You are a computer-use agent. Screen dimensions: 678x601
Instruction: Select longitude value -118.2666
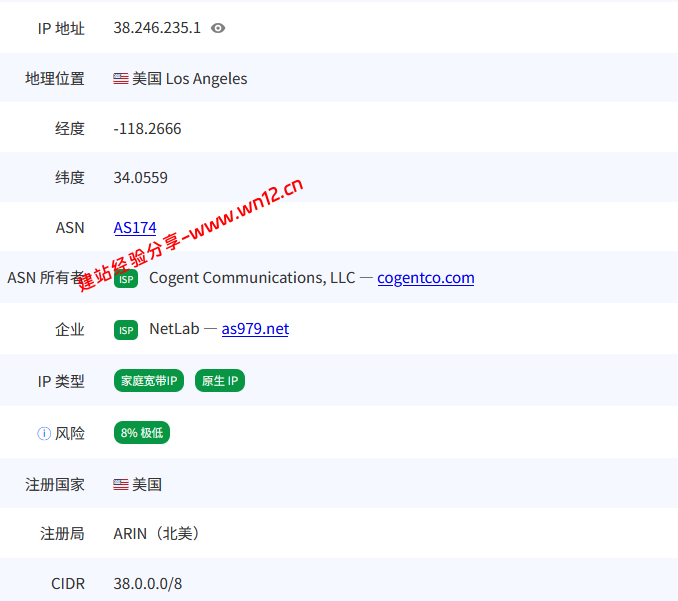[147, 128]
